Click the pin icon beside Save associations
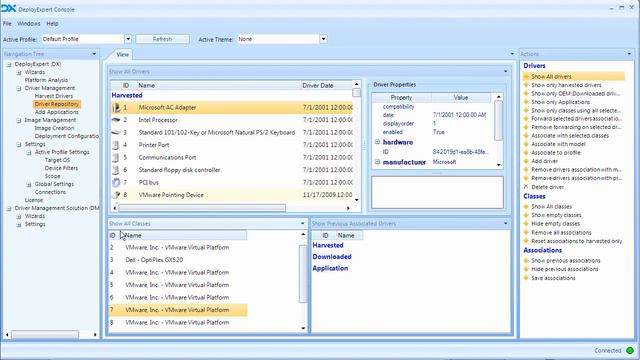The height and width of the screenshot is (360, 640). pyautogui.click(x=526, y=278)
